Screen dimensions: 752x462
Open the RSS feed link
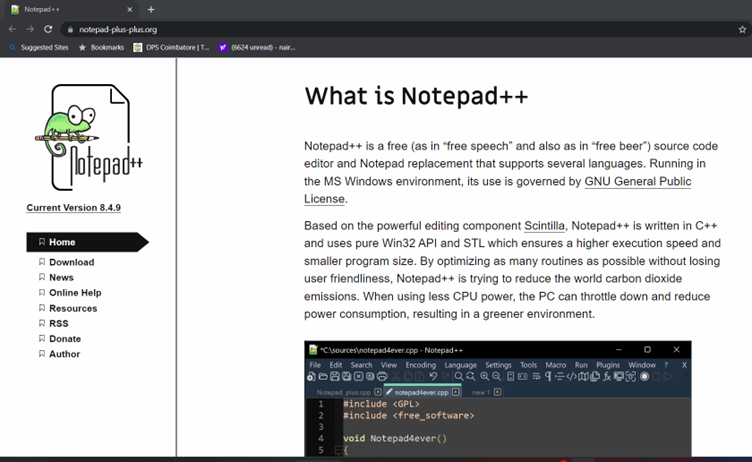(x=59, y=323)
